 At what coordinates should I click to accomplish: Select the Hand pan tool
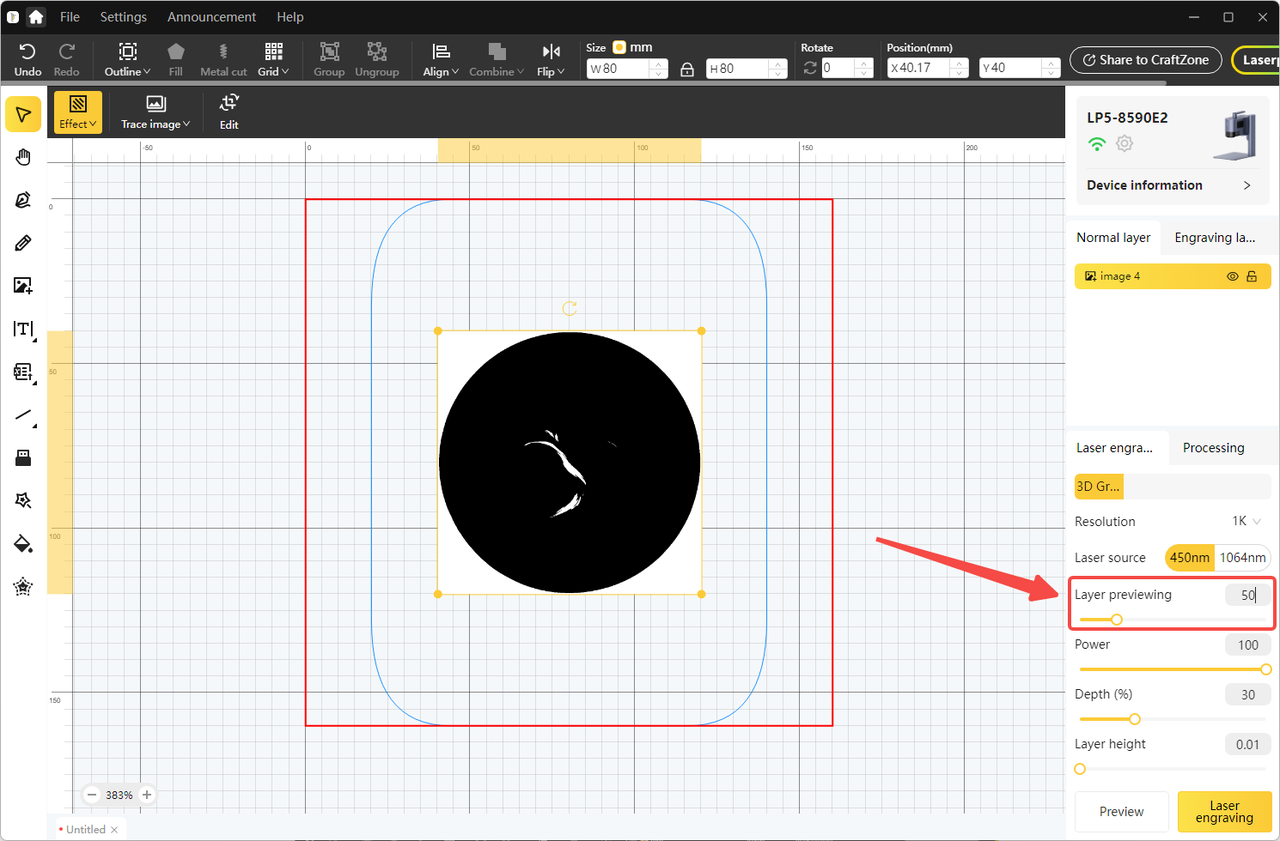(x=23, y=157)
